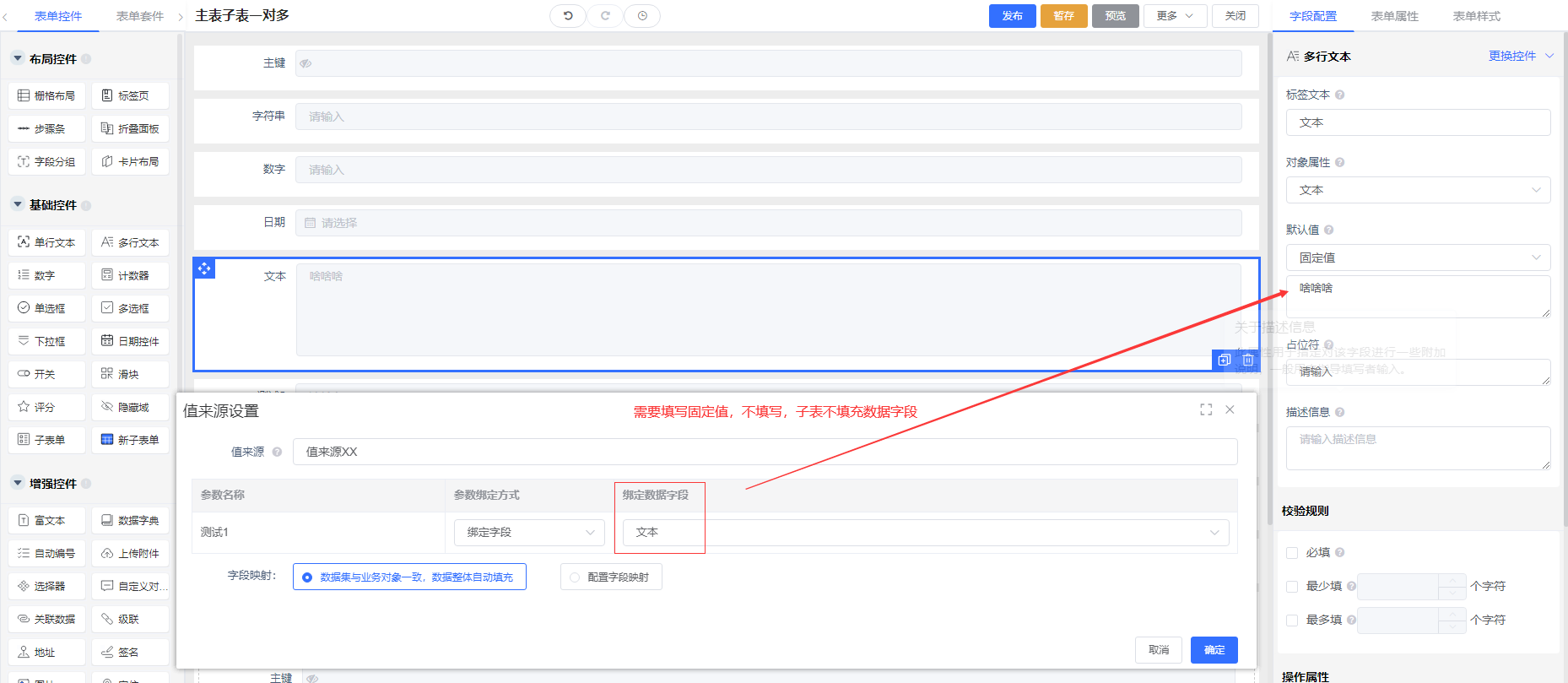Screen dimensions: 1568x683
Task: Enable the 必填 checkbox
Action: click(x=1292, y=553)
